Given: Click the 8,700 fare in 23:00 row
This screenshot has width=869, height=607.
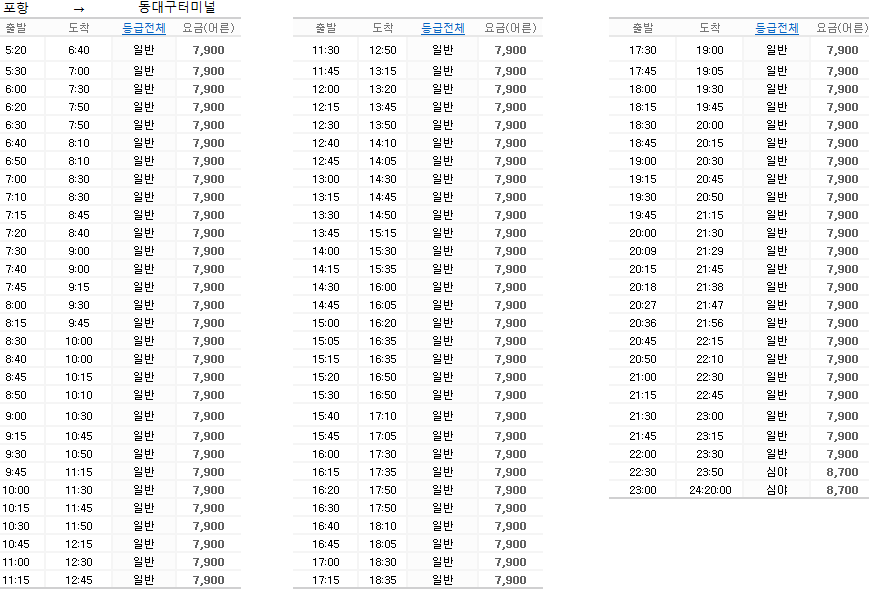Looking at the screenshot, I should pos(842,490).
